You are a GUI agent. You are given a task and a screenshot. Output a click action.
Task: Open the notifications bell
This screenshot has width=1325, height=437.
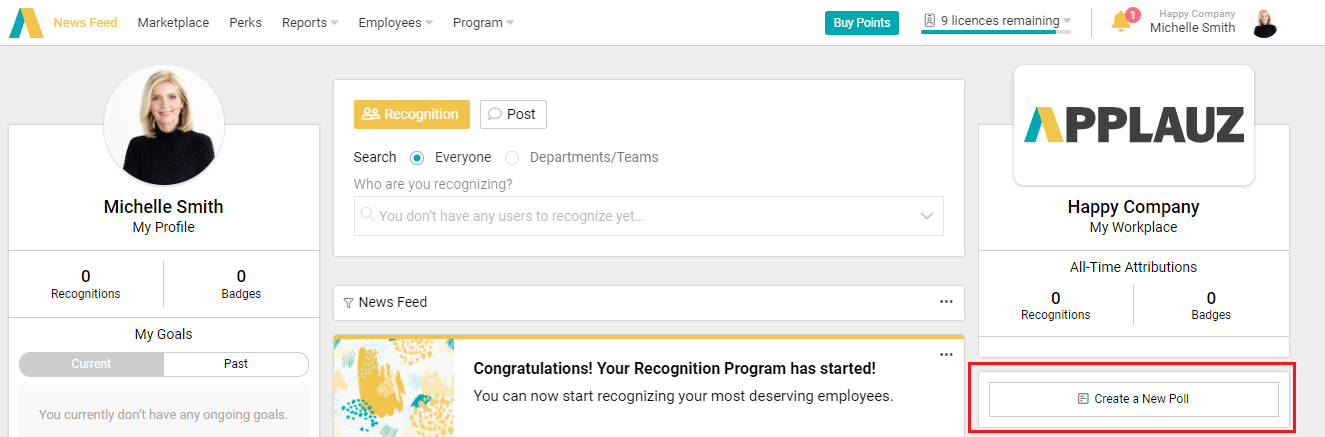point(1121,22)
